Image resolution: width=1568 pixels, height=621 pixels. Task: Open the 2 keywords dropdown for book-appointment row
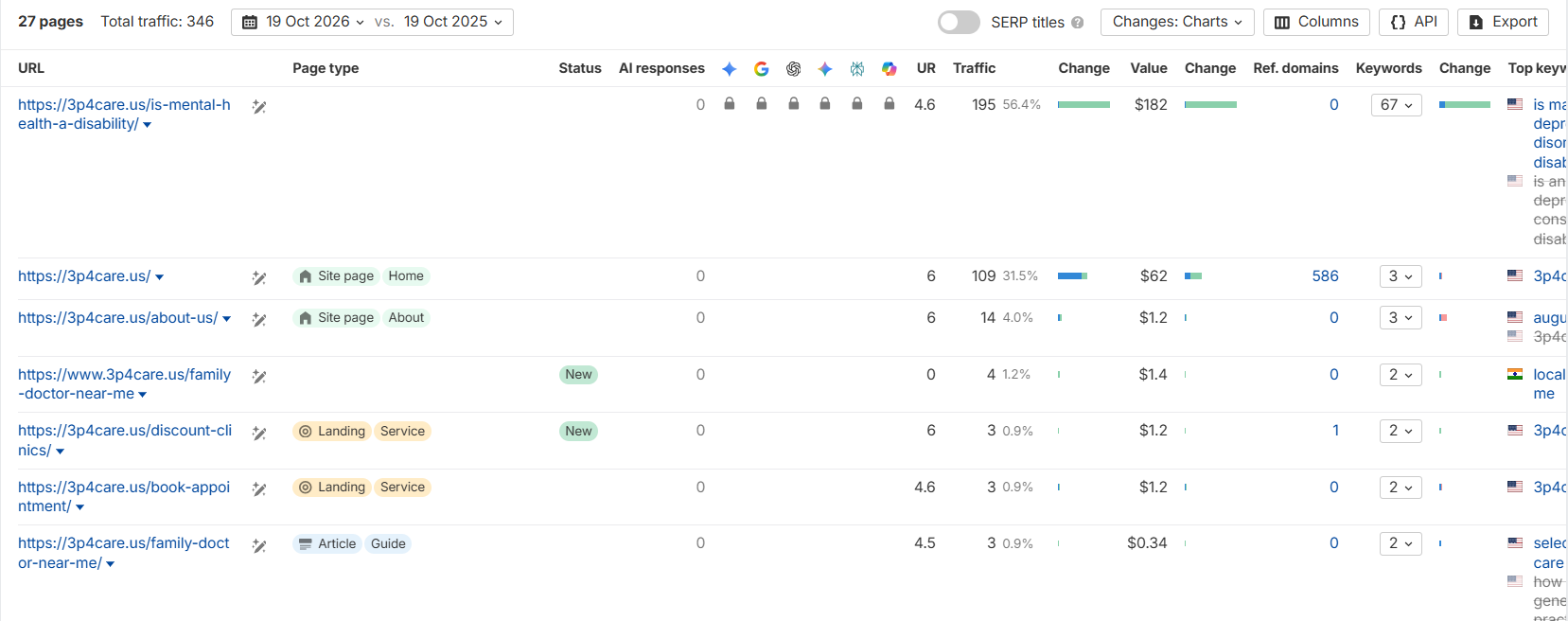(x=1400, y=487)
